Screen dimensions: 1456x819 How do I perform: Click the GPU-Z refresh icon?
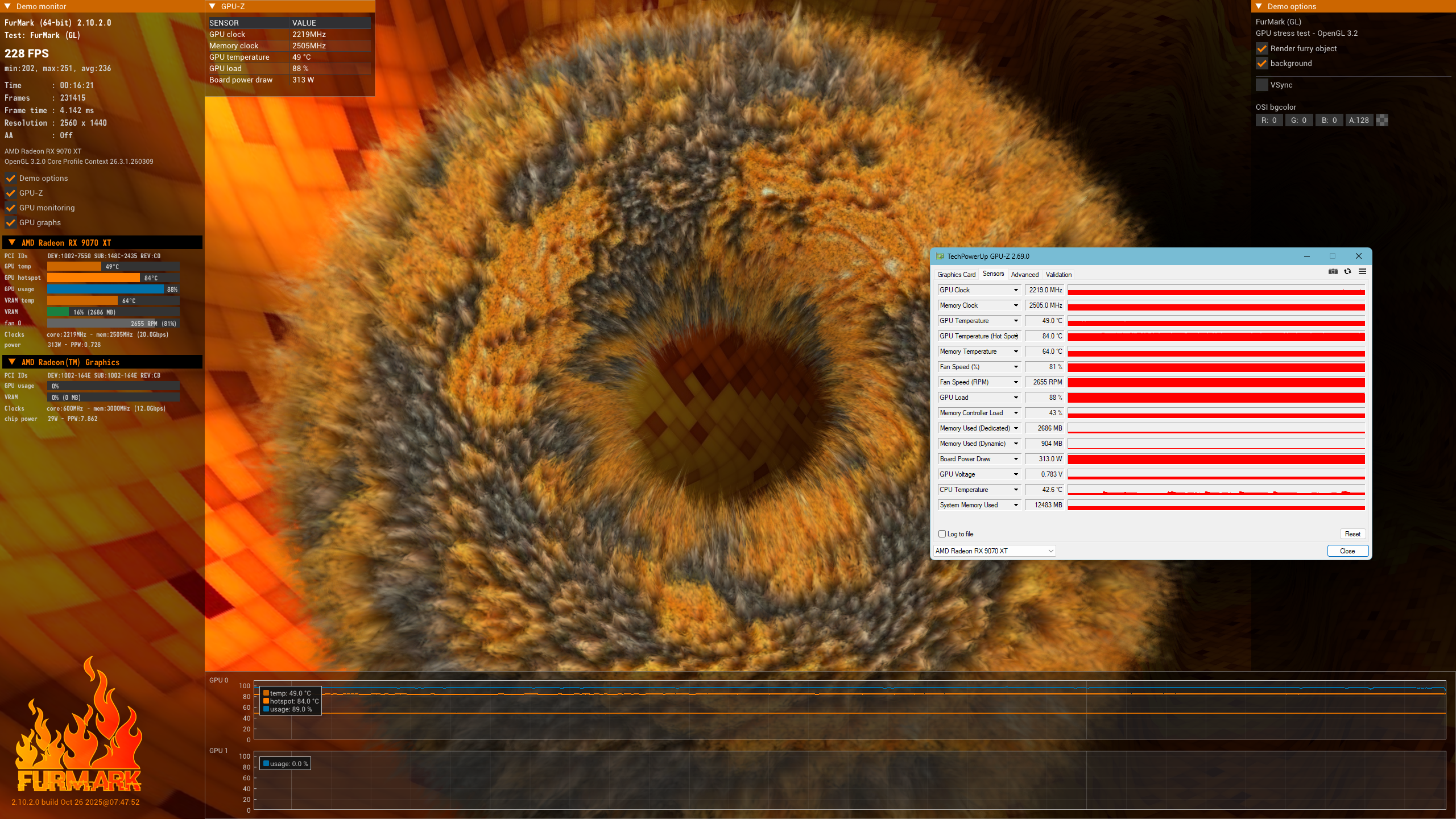(1347, 272)
